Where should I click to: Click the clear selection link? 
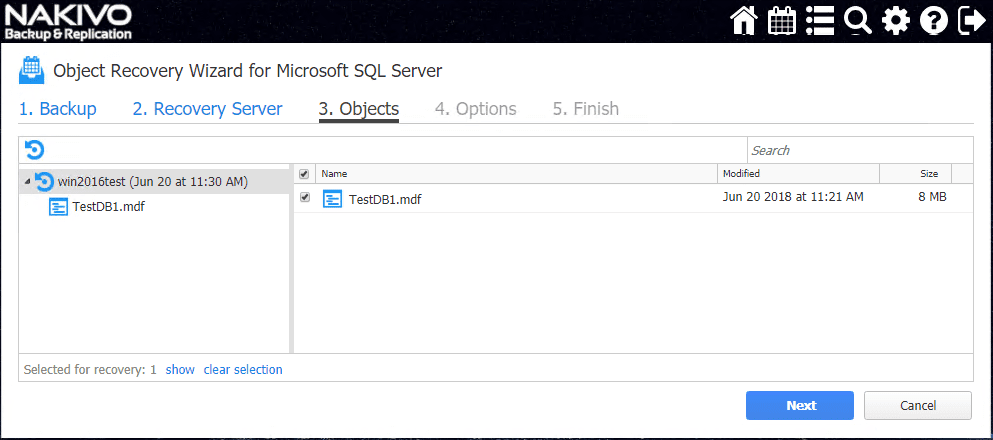[x=243, y=370]
